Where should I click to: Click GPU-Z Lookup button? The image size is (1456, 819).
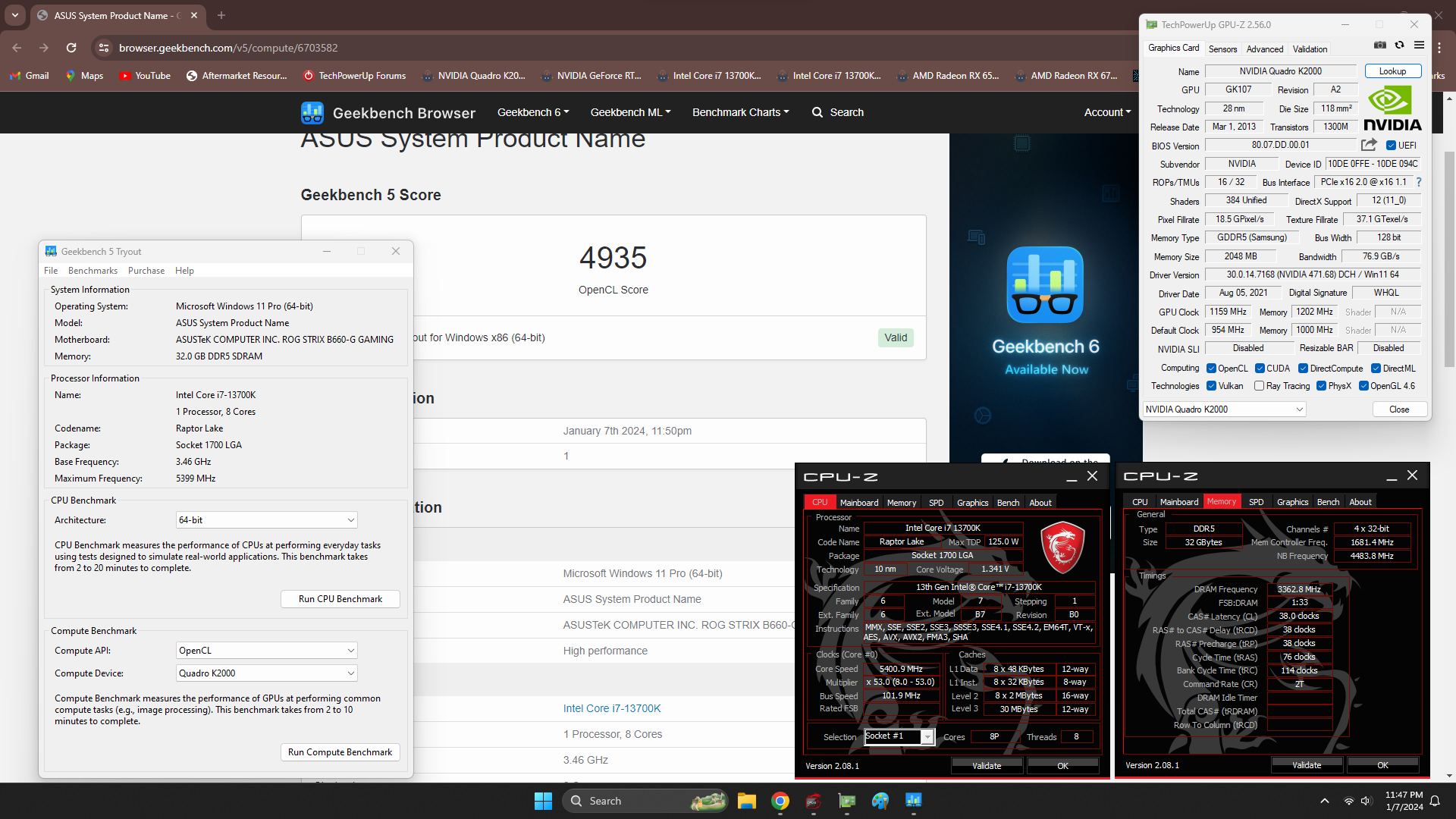click(1392, 71)
